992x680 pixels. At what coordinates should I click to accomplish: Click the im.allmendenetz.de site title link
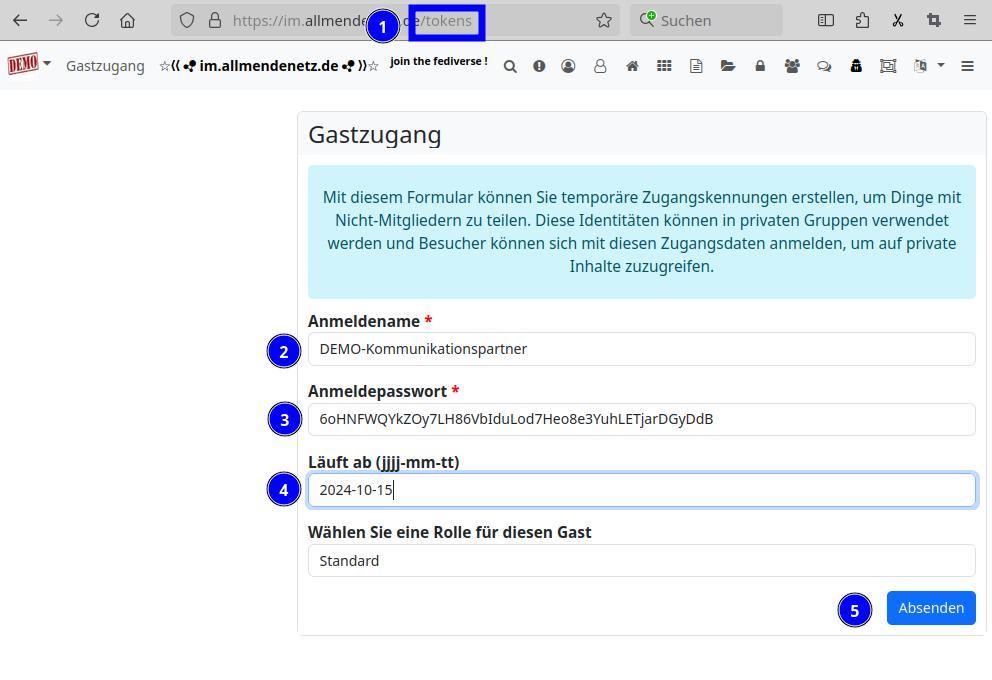(269, 66)
